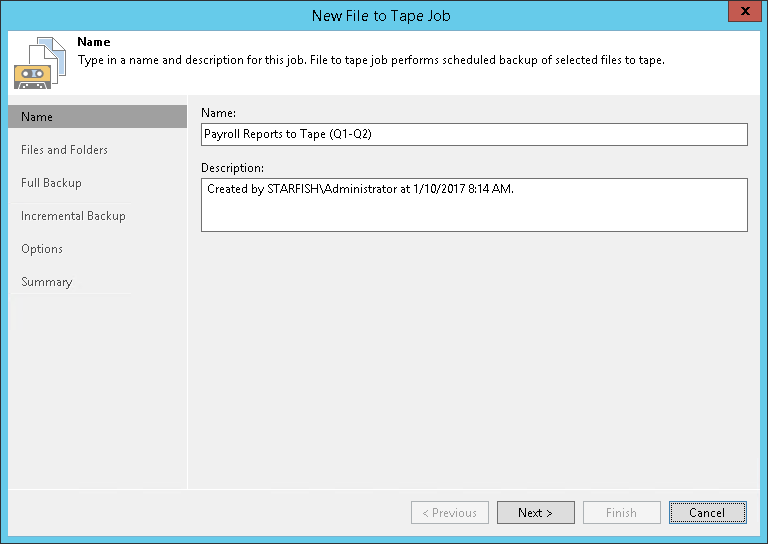Click the bold Name heading in the header
This screenshot has width=768, height=544.
coord(94,43)
